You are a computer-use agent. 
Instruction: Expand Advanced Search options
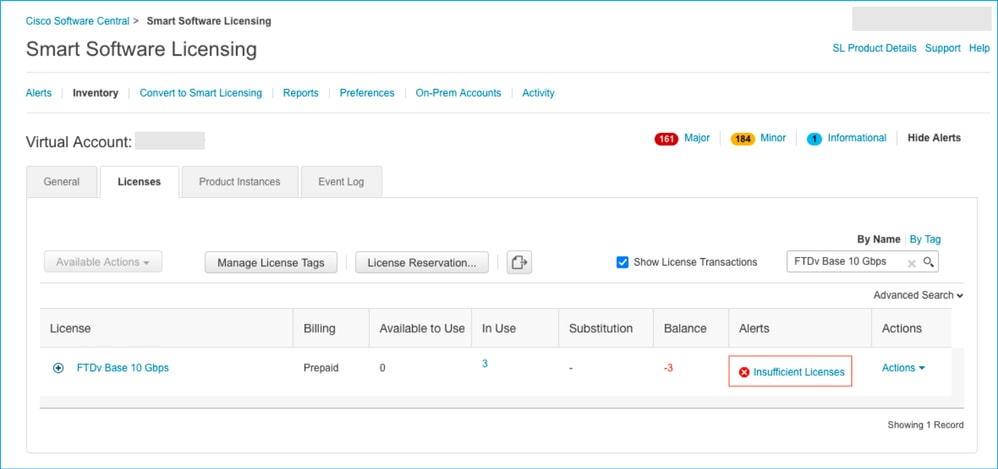tap(918, 295)
